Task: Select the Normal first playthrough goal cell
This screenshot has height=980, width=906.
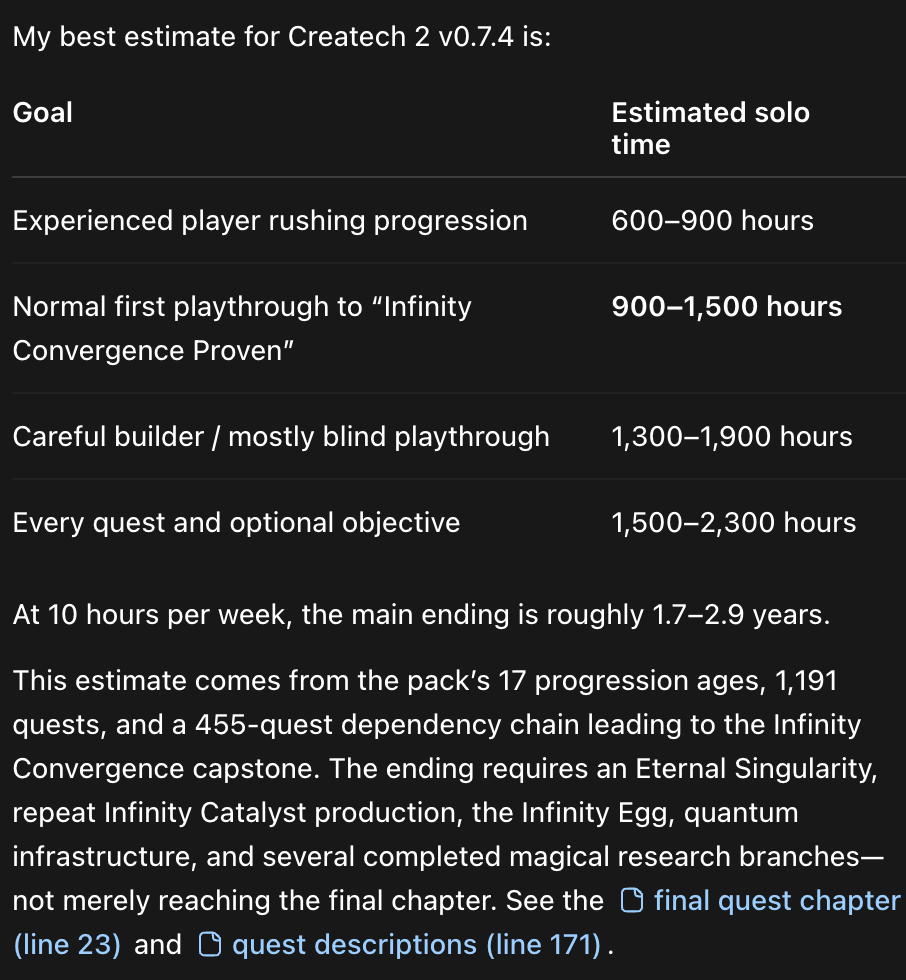Action: coord(242,328)
